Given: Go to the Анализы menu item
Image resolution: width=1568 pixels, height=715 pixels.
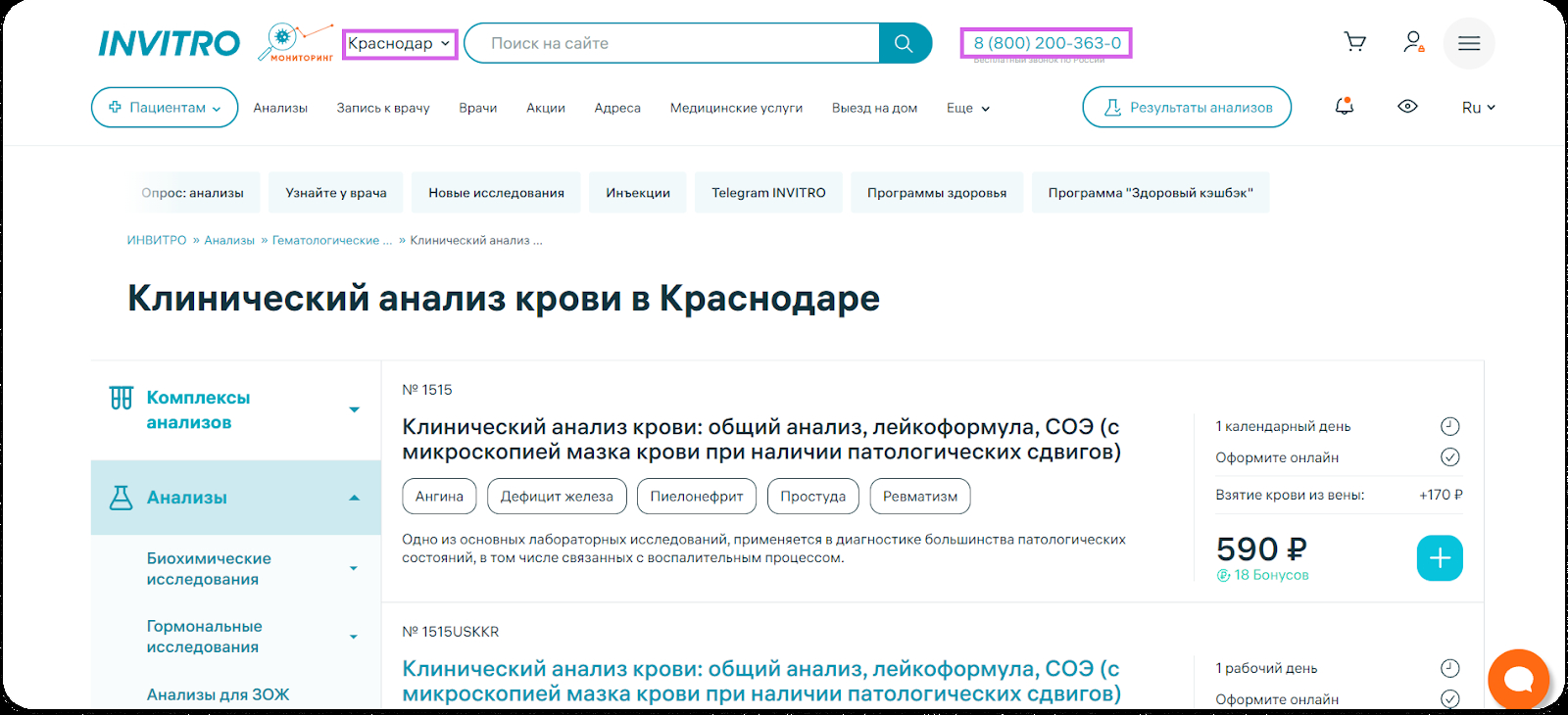Looking at the screenshot, I should coord(280,108).
